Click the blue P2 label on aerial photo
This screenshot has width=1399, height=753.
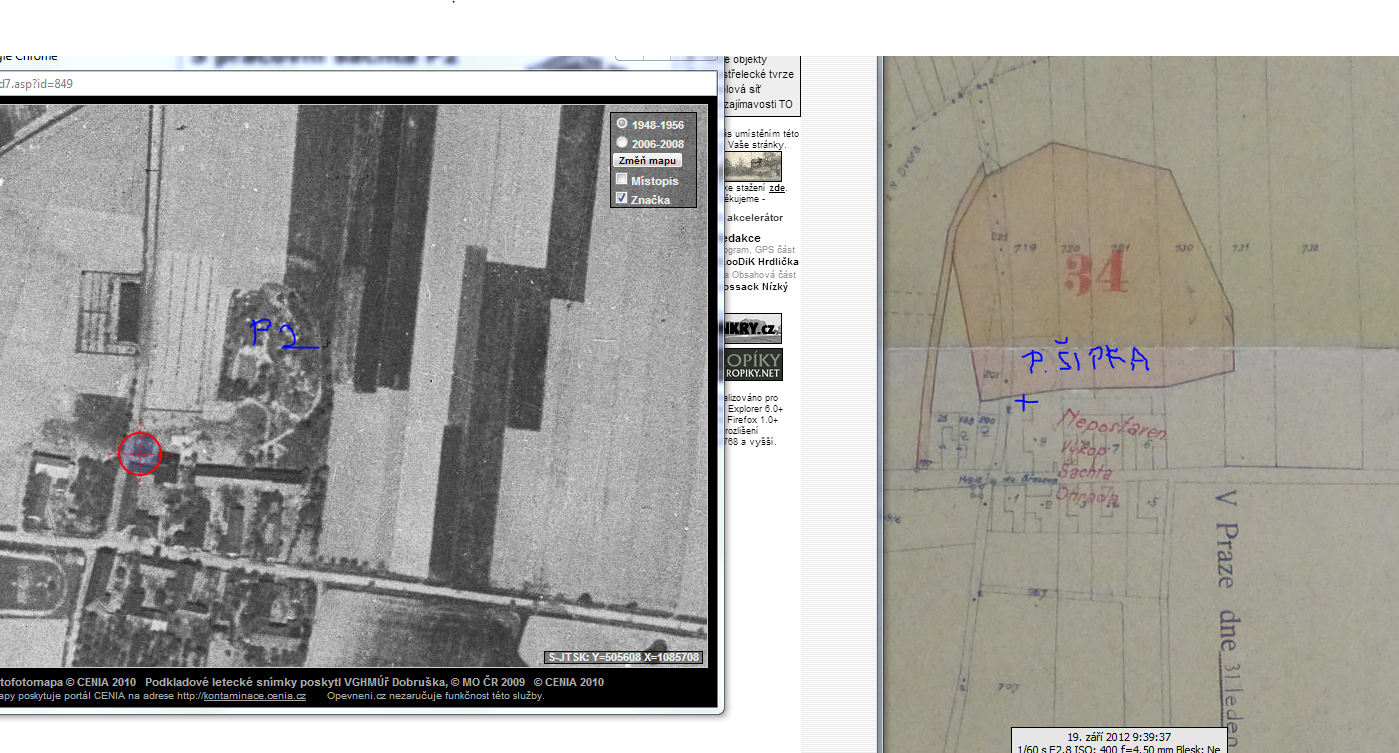(x=280, y=333)
